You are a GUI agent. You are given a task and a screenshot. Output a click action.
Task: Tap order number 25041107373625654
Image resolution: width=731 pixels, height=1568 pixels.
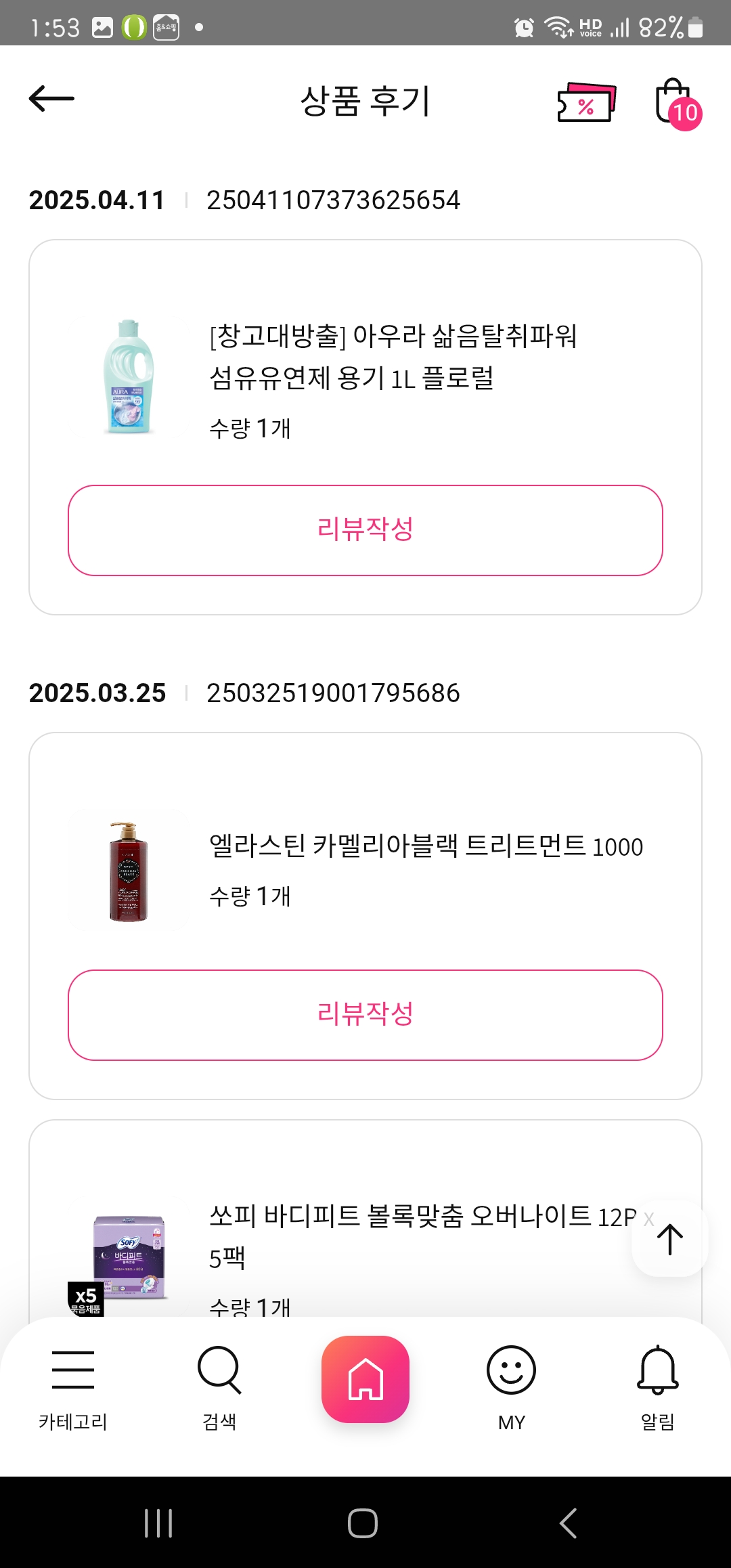333,200
